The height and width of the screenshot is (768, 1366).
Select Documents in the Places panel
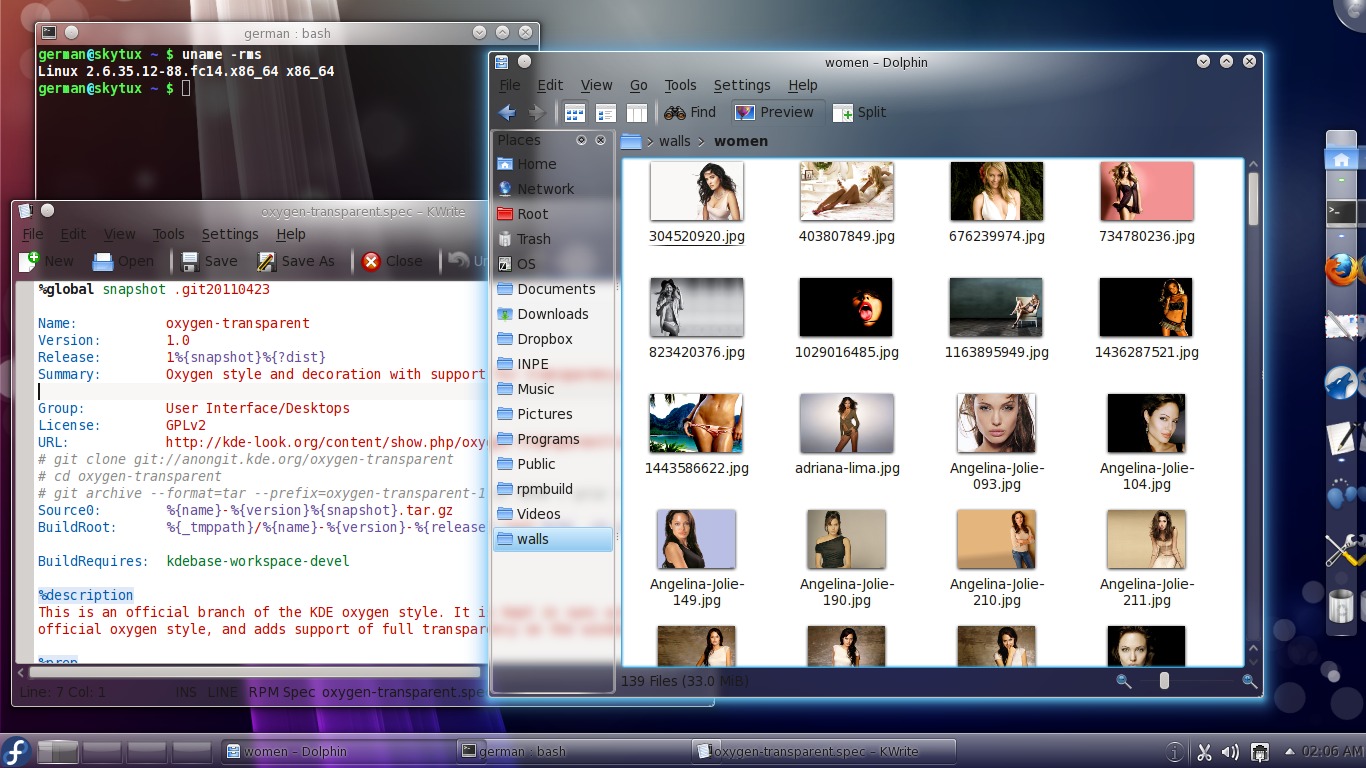point(553,289)
